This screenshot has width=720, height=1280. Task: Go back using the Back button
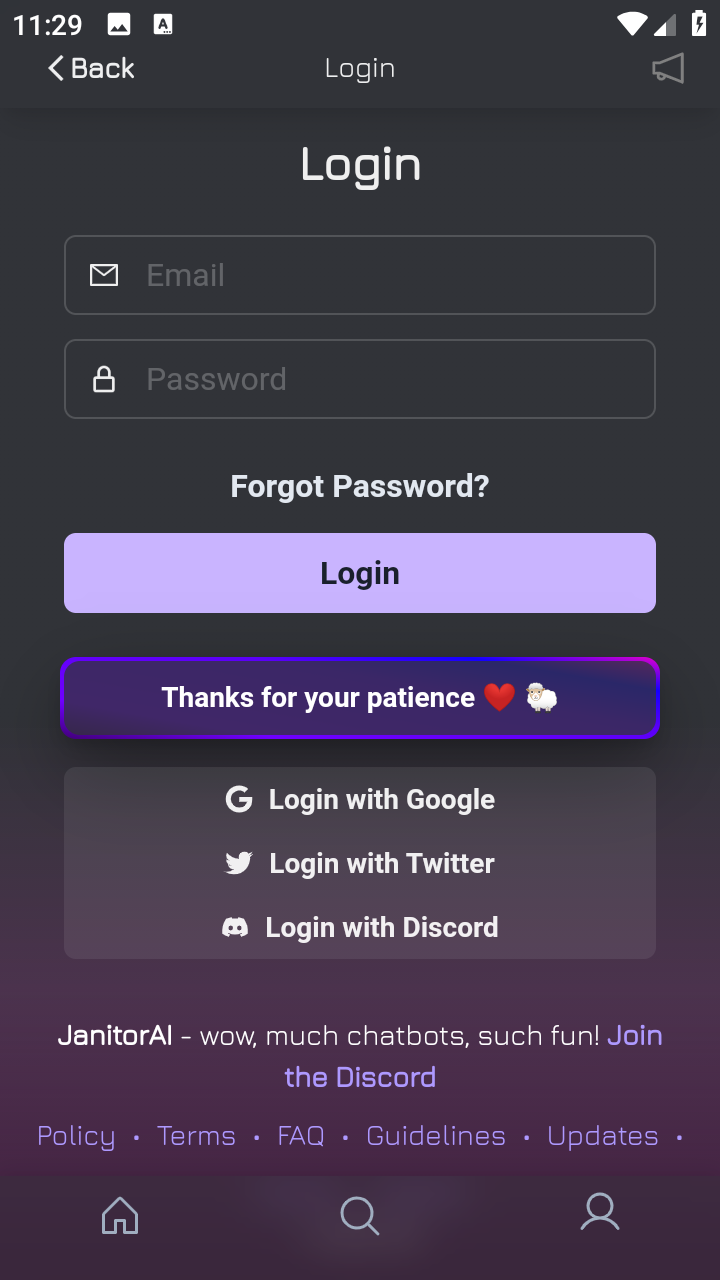[x=91, y=68]
